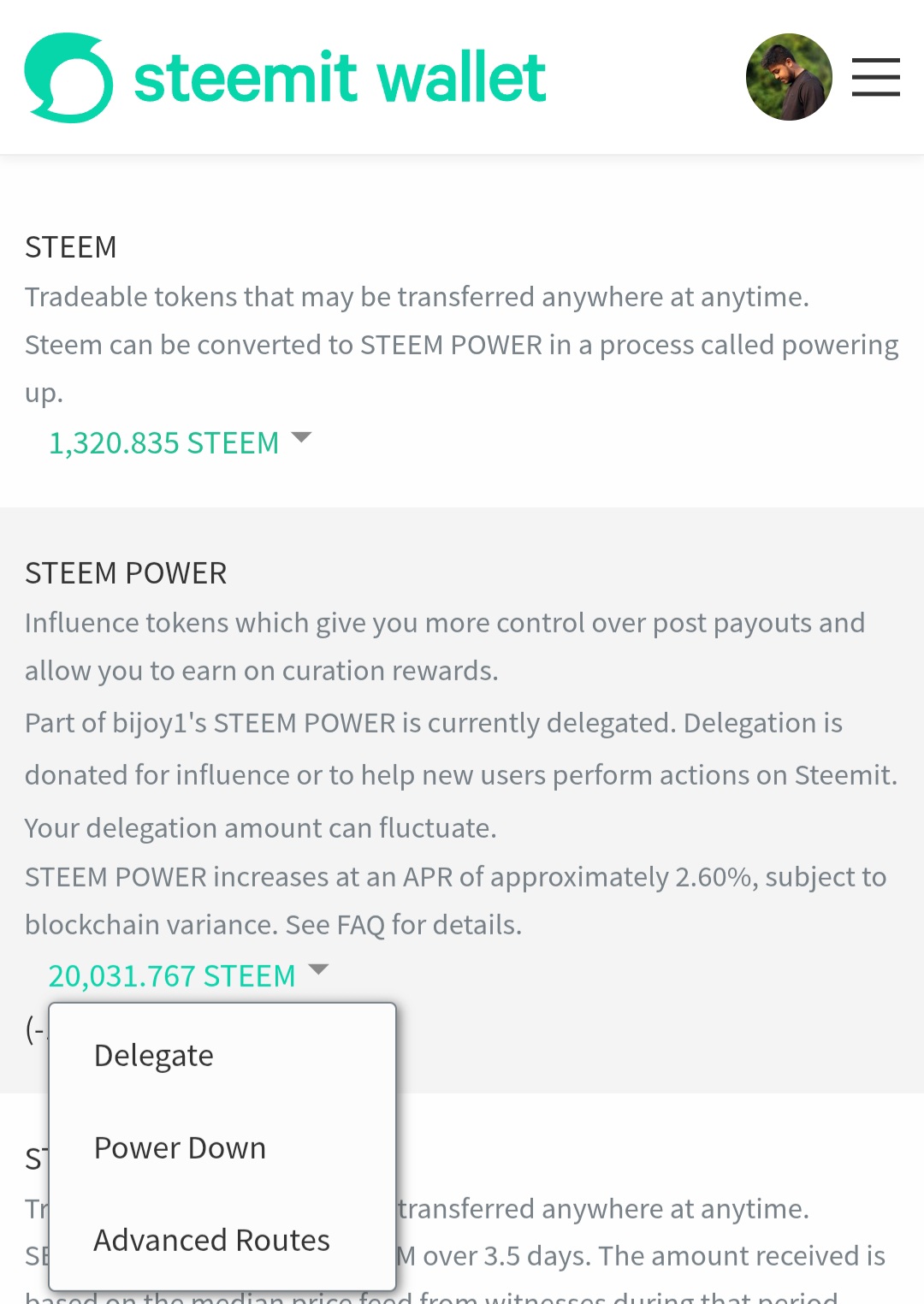Viewport: 924px width, 1304px height.
Task: Select Delegate from the dropdown menu
Action: click(154, 1056)
